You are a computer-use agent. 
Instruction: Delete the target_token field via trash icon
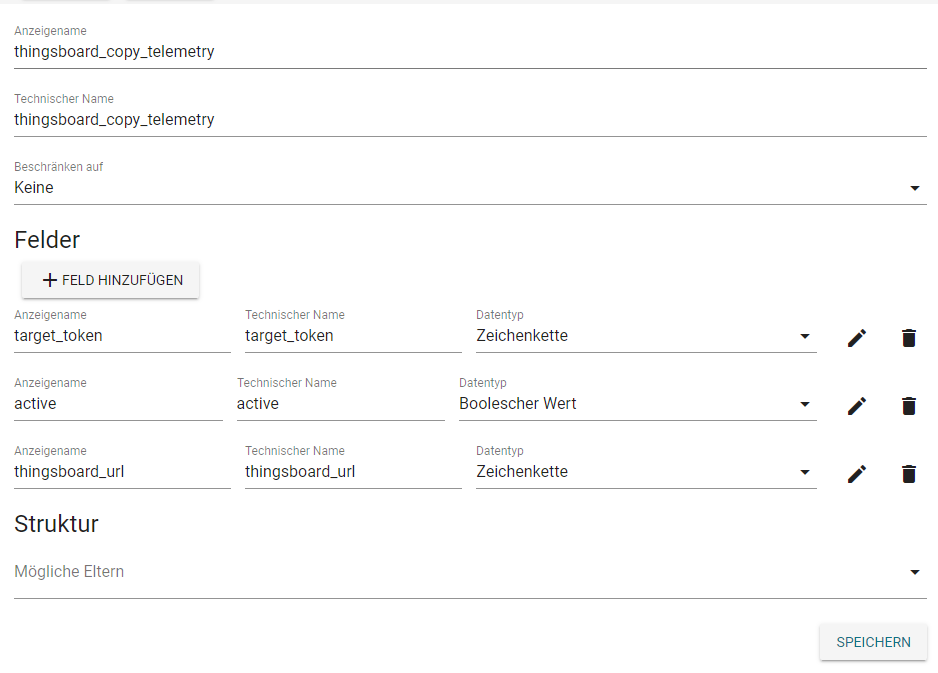point(908,338)
